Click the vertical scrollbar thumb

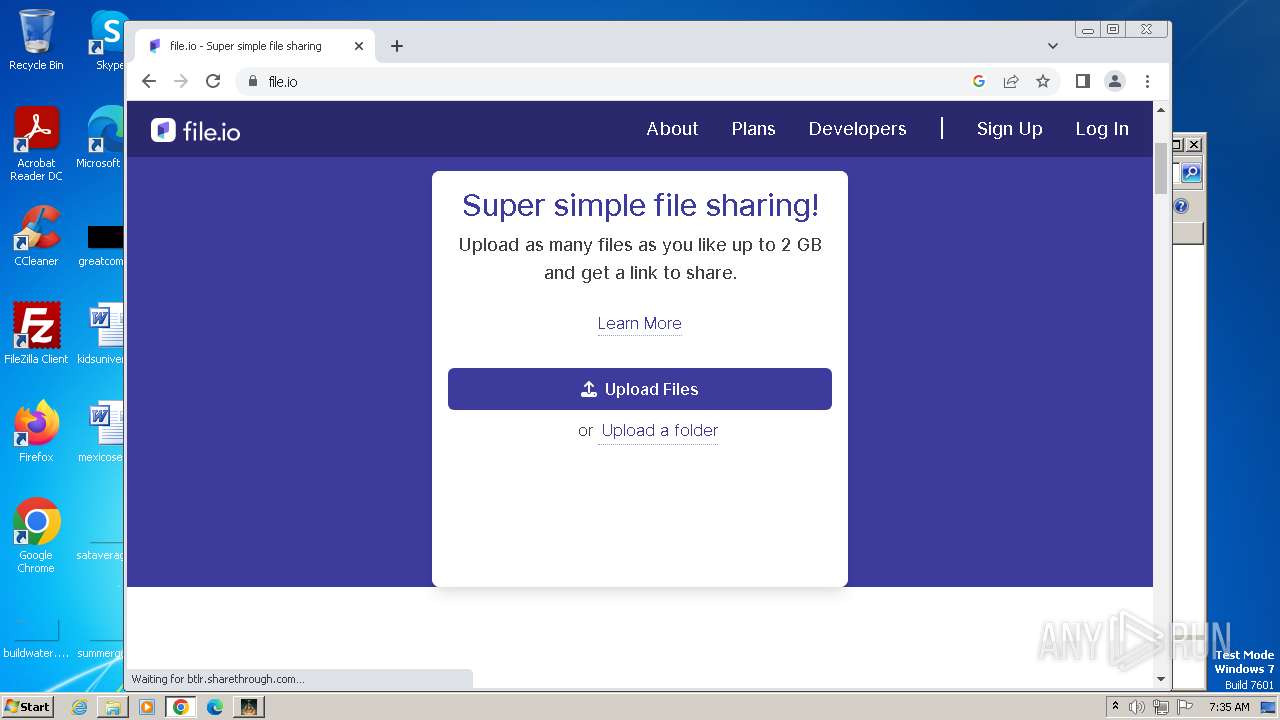click(x=1160, y=168)
